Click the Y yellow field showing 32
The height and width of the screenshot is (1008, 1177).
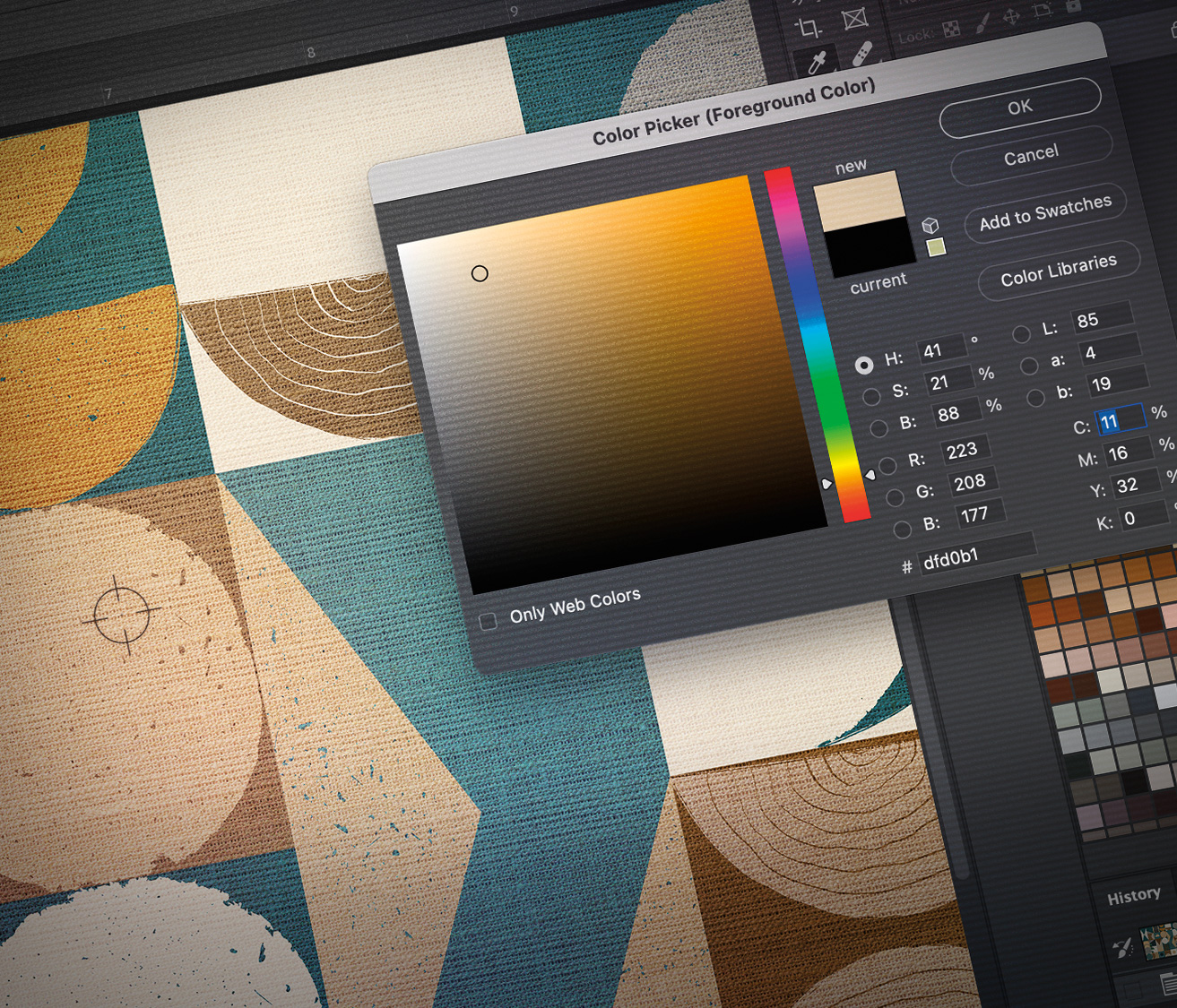(x=1137, y=484)
